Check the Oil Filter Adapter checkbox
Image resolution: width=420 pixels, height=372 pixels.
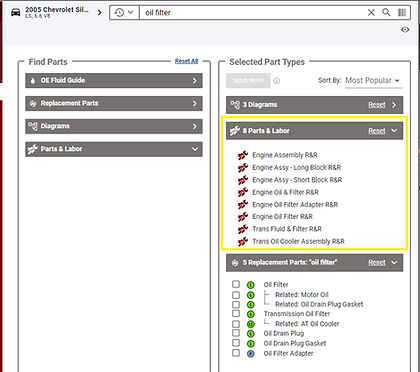click(236, 353)
